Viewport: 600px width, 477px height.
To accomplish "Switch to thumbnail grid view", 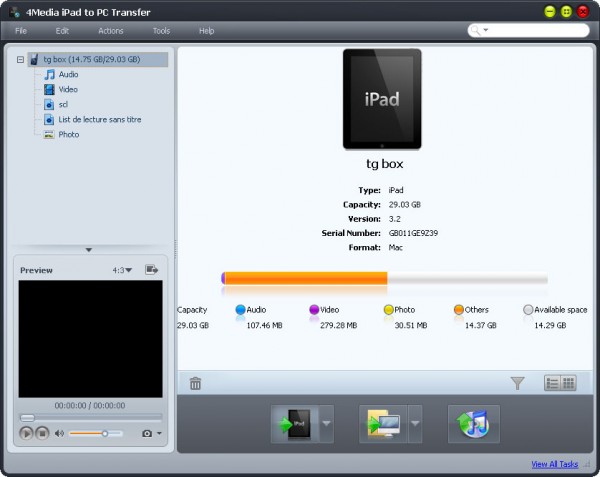I will pos(569,382).
